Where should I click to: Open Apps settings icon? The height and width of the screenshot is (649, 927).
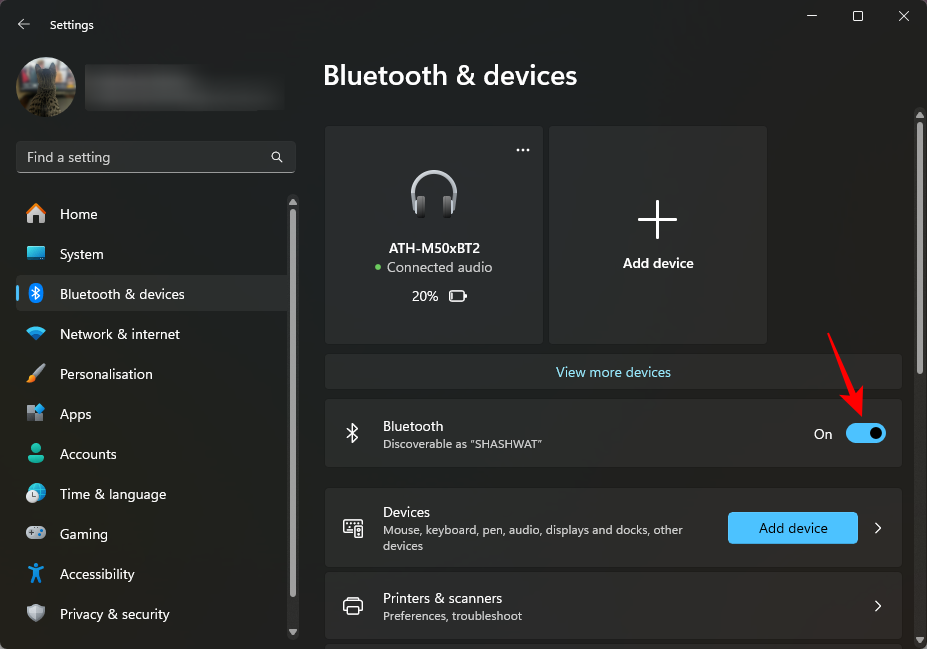(x=36, y=414)
